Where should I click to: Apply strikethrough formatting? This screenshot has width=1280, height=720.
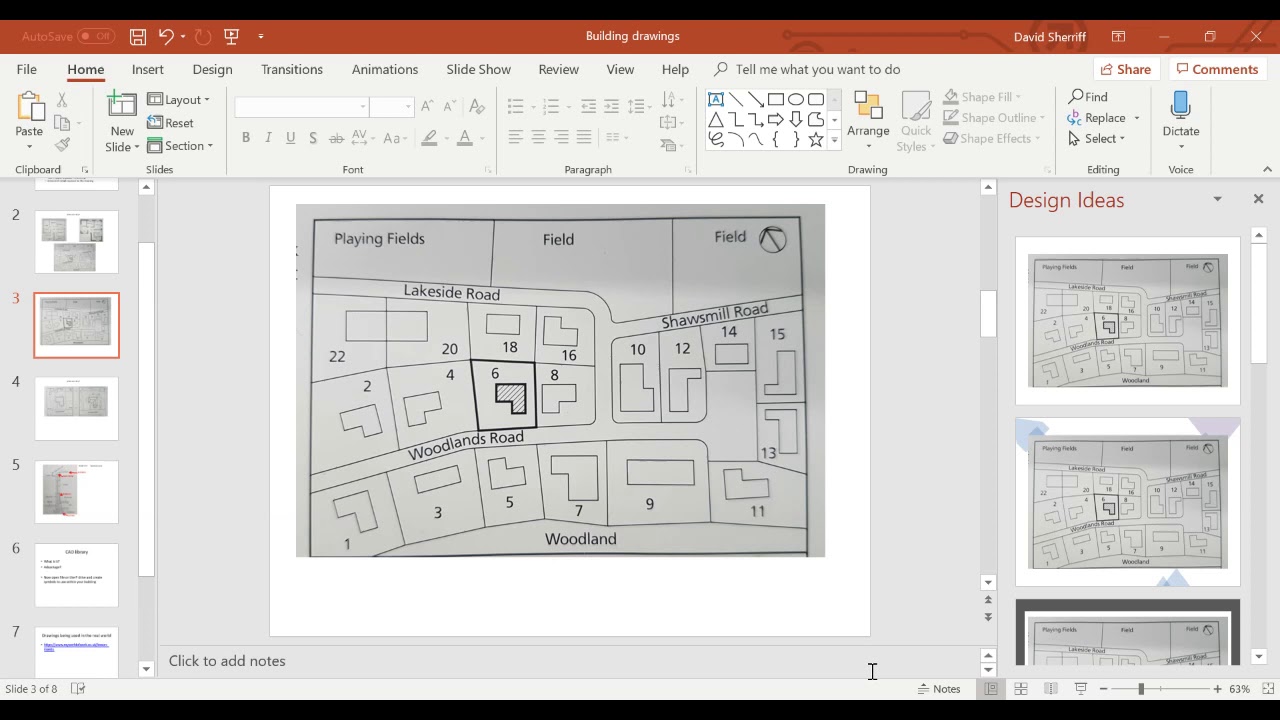click(336, 138)
